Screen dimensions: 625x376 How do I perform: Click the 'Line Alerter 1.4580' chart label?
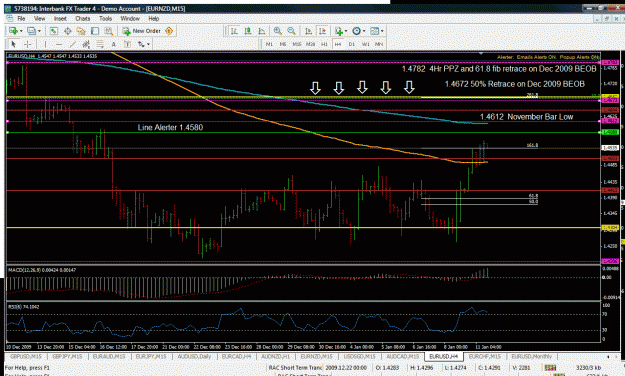coord(170,128)
